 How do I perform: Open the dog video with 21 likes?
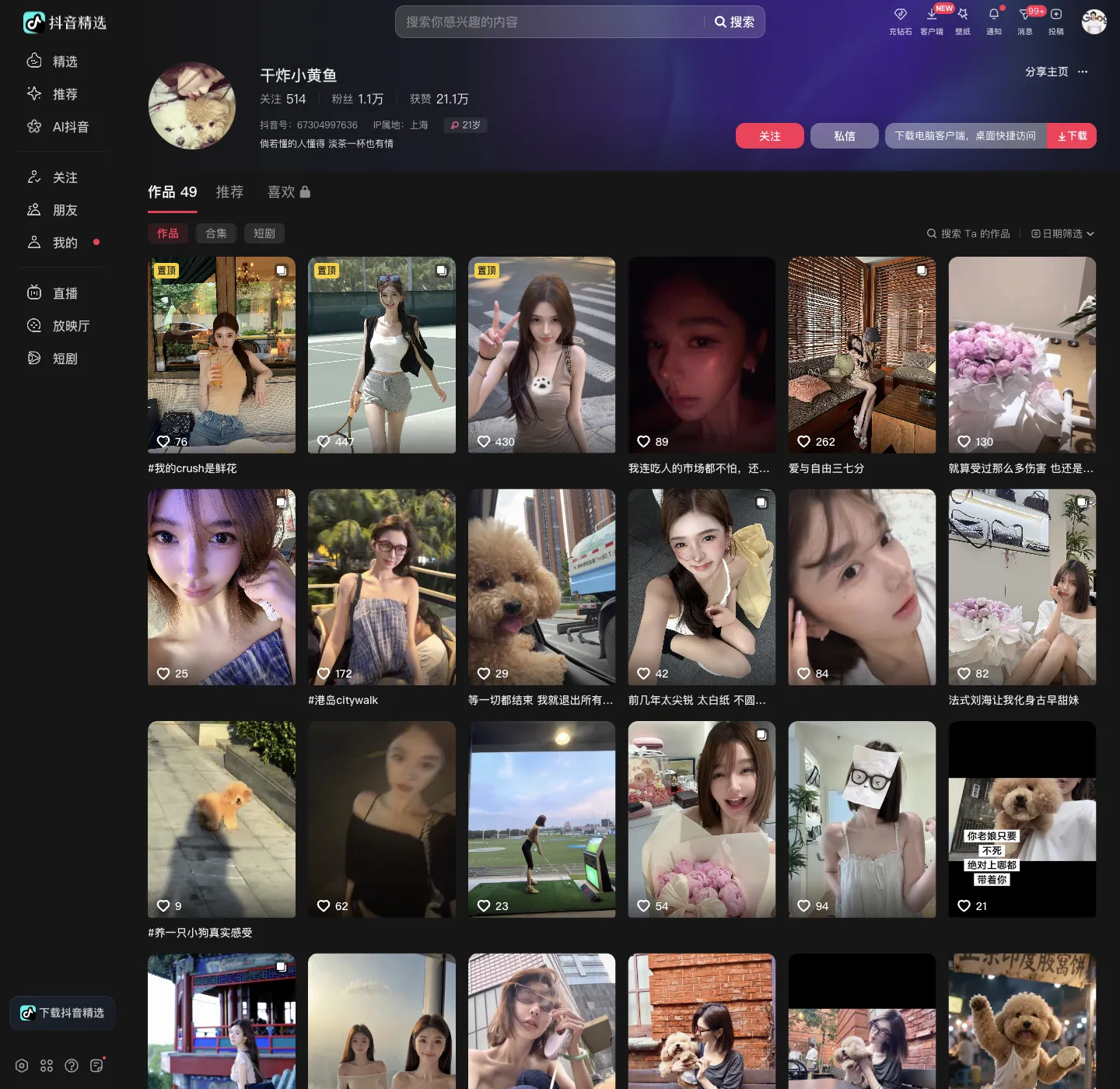(x=1023, y=819)
